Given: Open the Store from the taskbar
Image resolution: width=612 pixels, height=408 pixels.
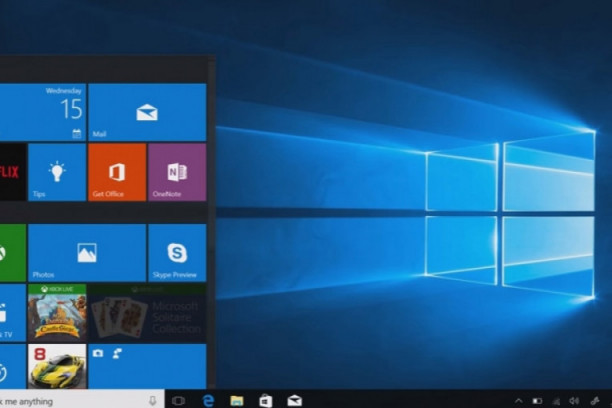Looking at the screenshot, I should click(266, 400).
